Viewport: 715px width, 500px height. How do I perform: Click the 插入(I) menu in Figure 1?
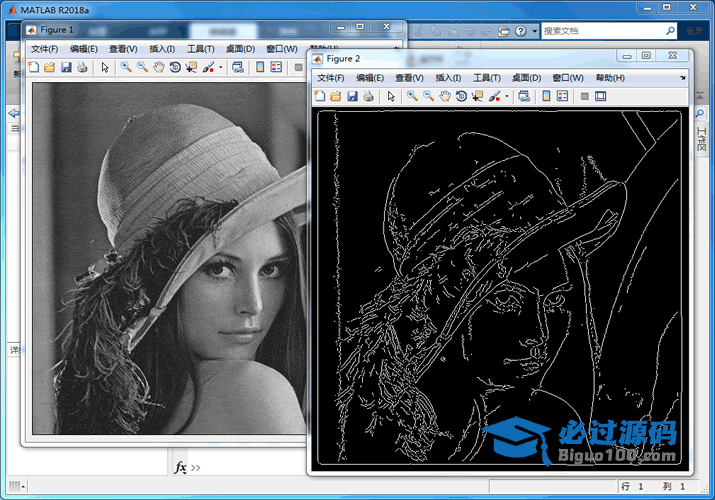[161, 49]
